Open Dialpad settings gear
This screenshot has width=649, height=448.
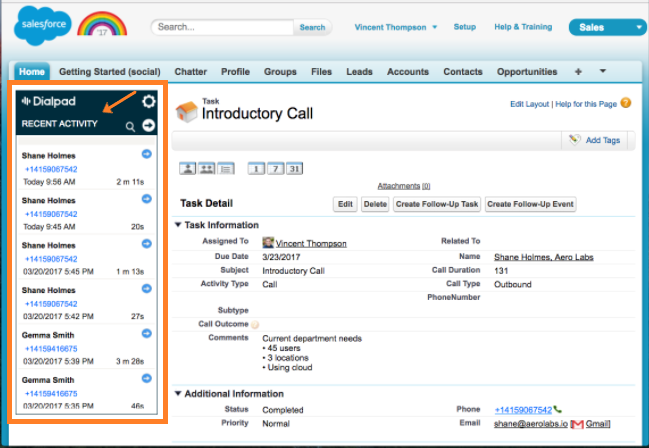[149, 101]
